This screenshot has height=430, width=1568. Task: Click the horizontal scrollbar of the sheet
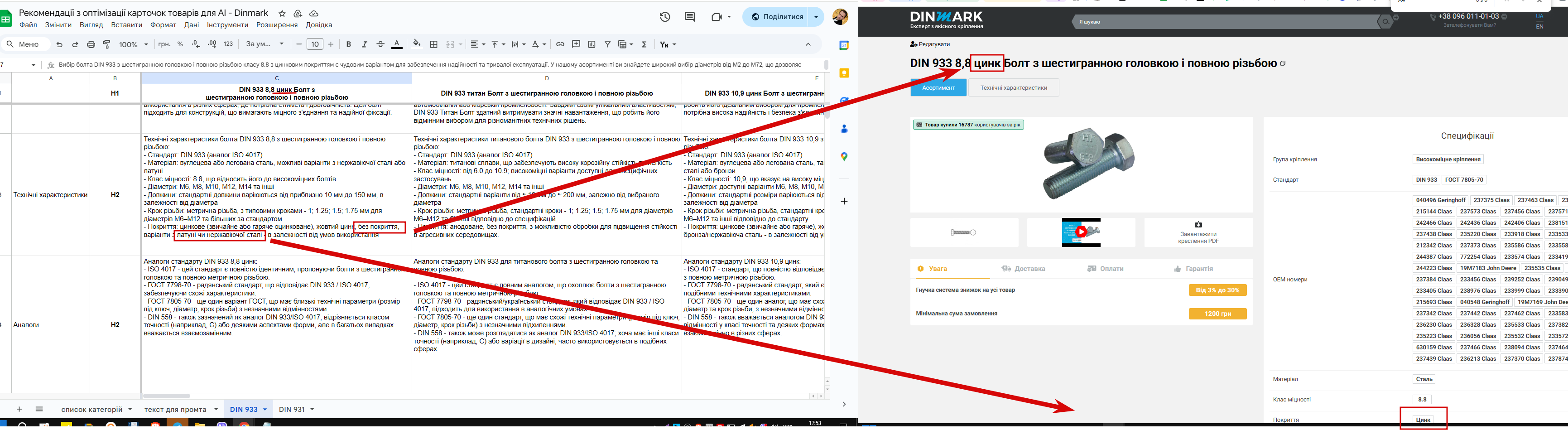(166, 396)
